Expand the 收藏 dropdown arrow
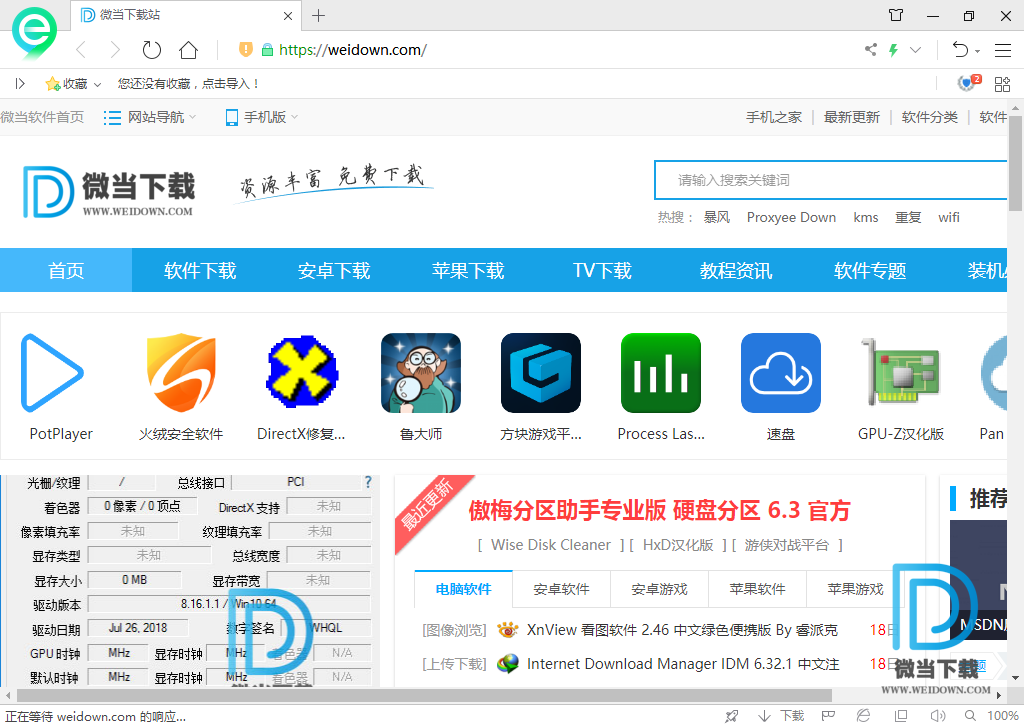The height and width of the screenshot is (728, 1024). 97,84
